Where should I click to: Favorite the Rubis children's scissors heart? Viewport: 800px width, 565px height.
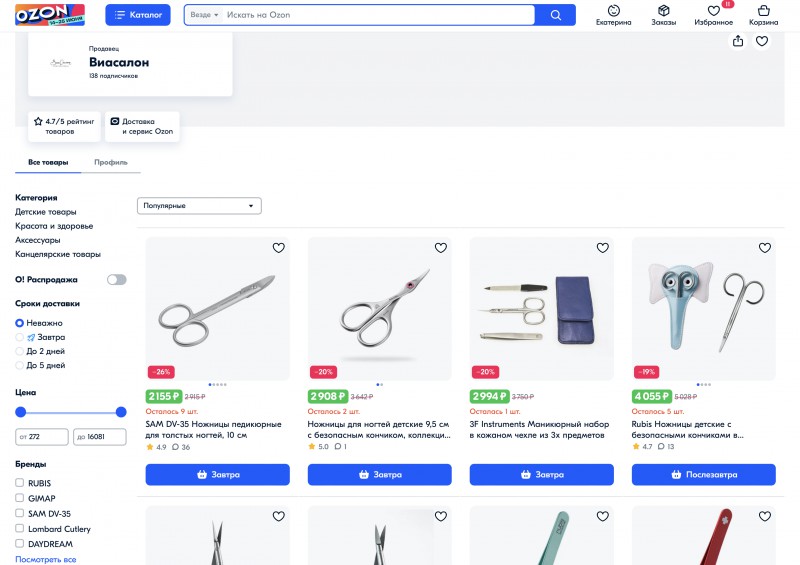(765, 248)
